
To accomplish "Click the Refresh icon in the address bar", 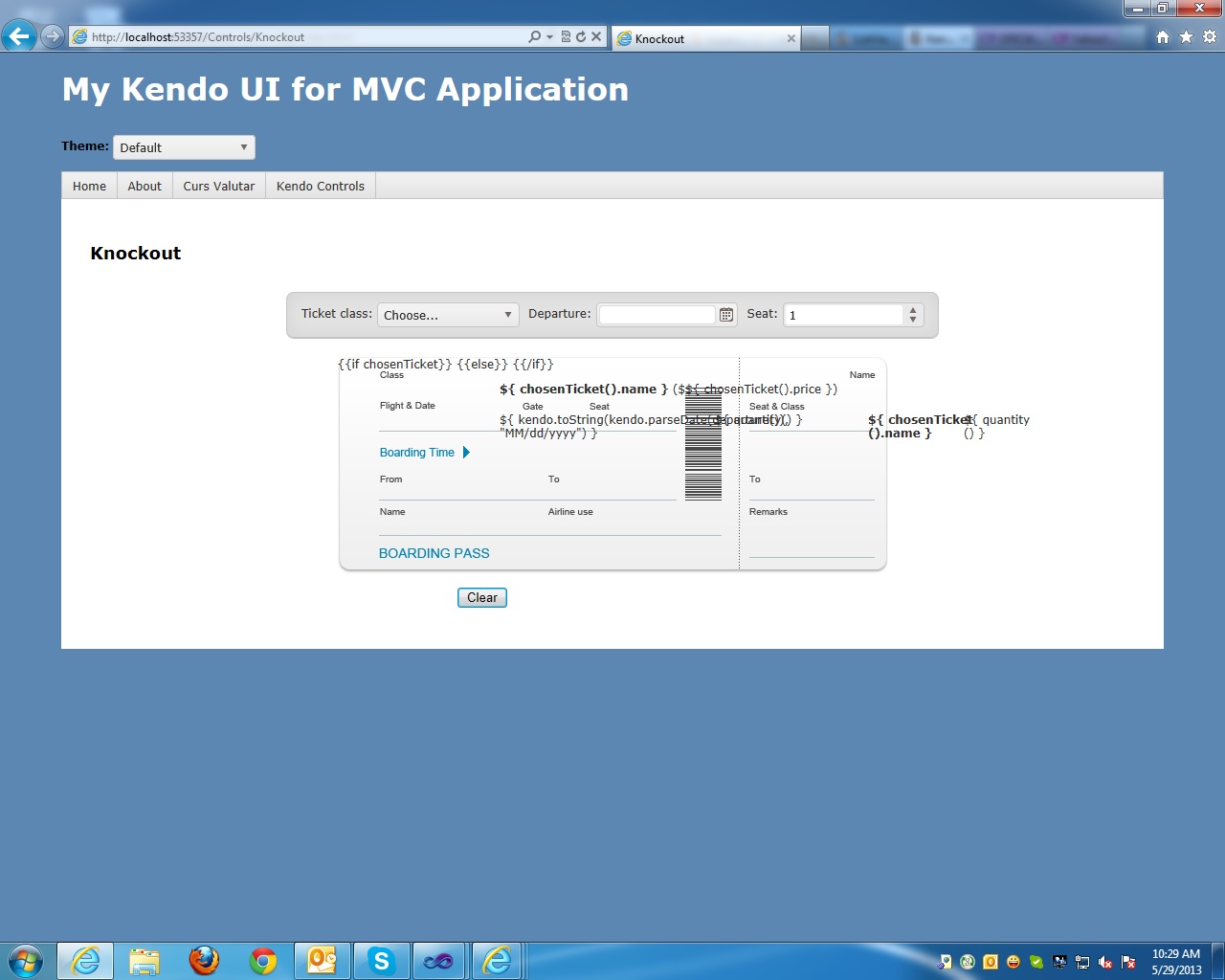I will (x=581, y=36).
